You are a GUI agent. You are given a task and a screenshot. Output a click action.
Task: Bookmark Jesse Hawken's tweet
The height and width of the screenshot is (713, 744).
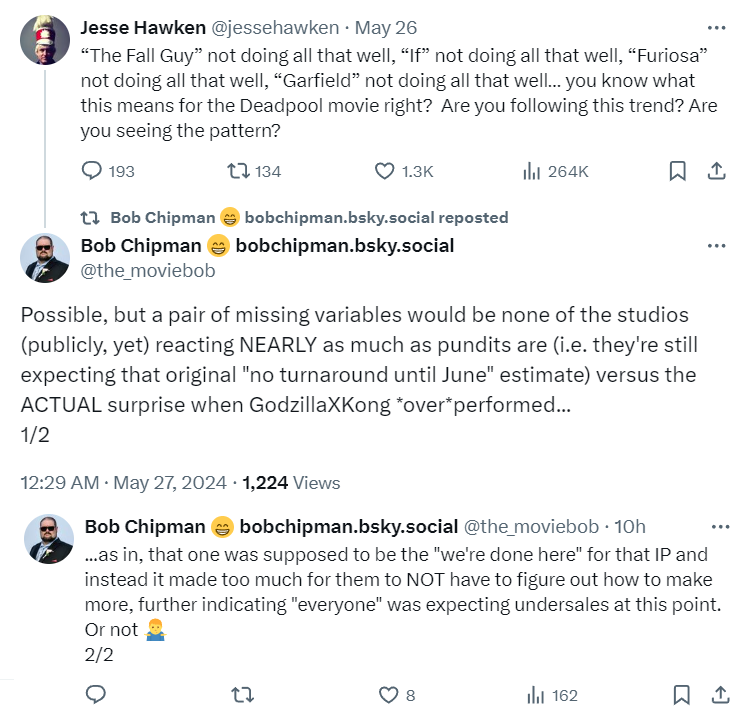(678, 172)
